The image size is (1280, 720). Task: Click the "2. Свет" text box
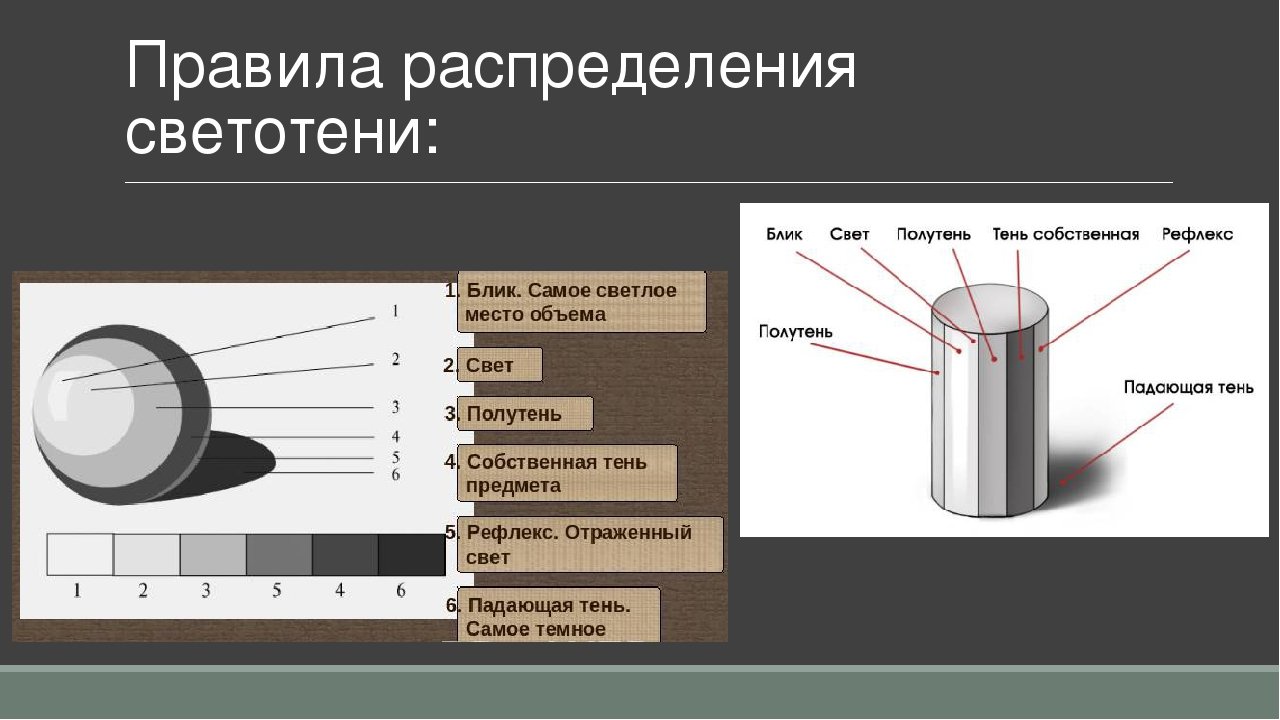(x=499, y=365)
